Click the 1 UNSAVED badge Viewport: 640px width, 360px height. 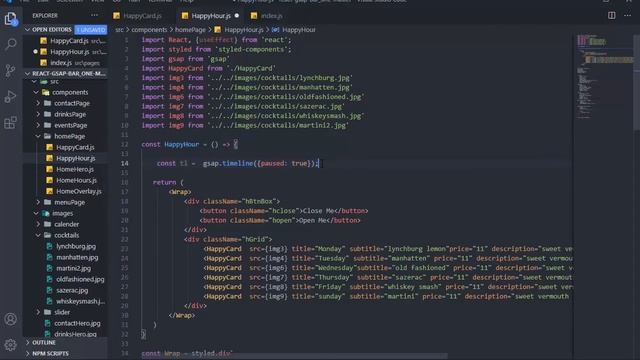pyautogui.click(x=91, y=30)
